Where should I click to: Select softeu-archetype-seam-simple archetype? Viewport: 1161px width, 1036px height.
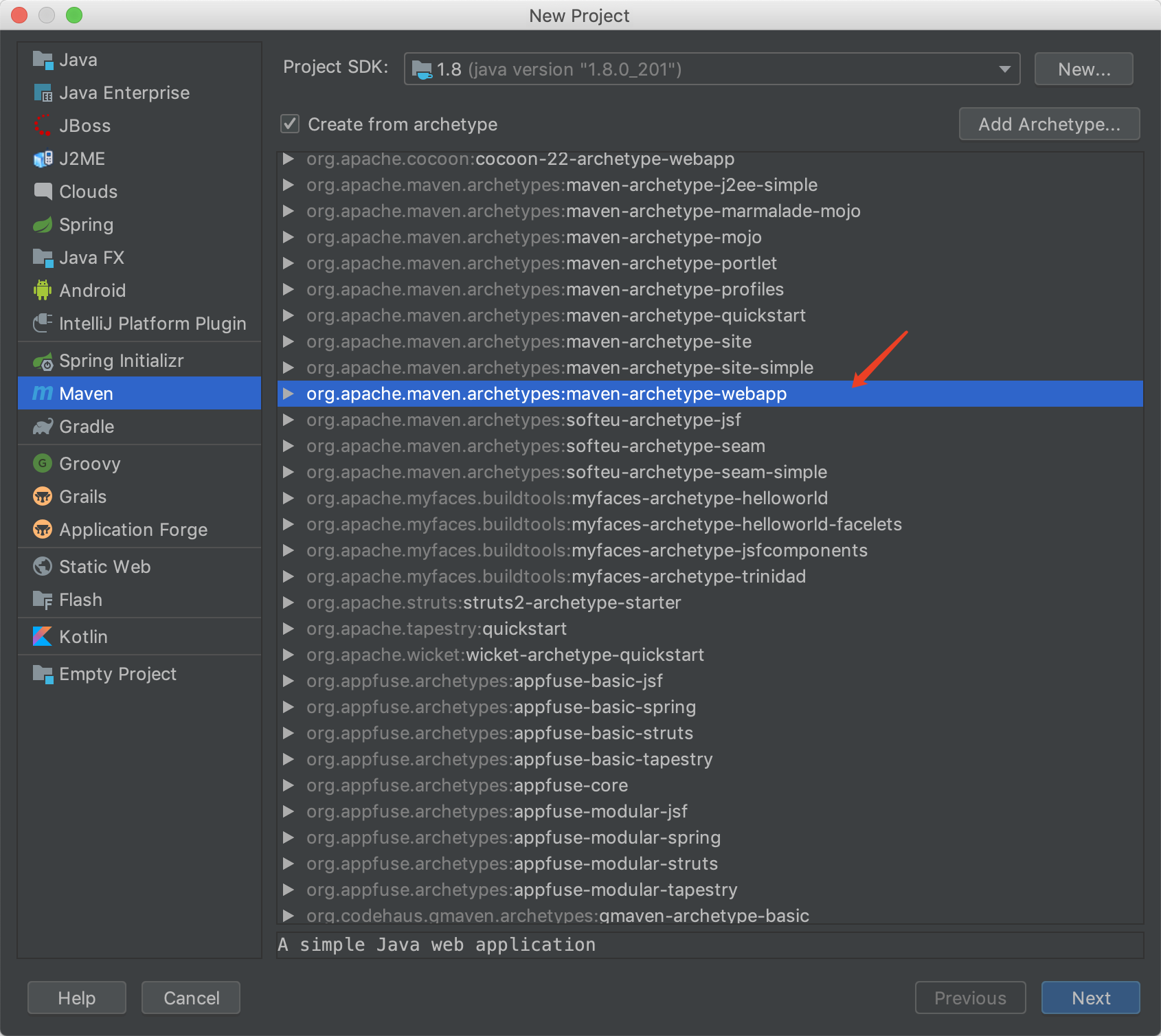coord(710,472)
